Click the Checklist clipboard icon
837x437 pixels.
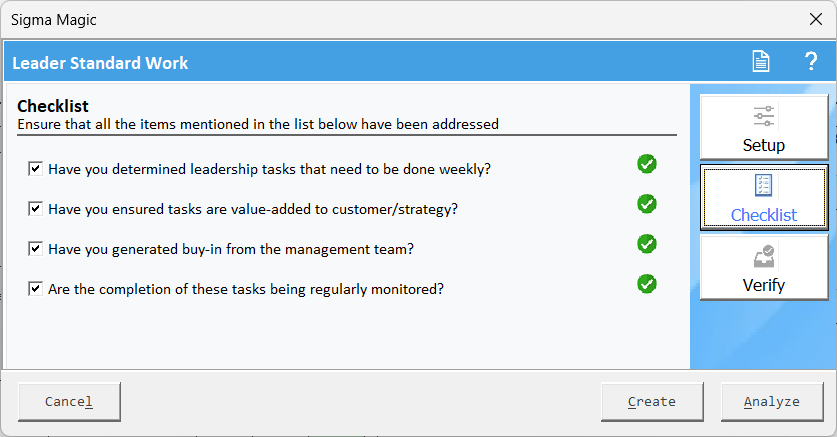[763, 185]
